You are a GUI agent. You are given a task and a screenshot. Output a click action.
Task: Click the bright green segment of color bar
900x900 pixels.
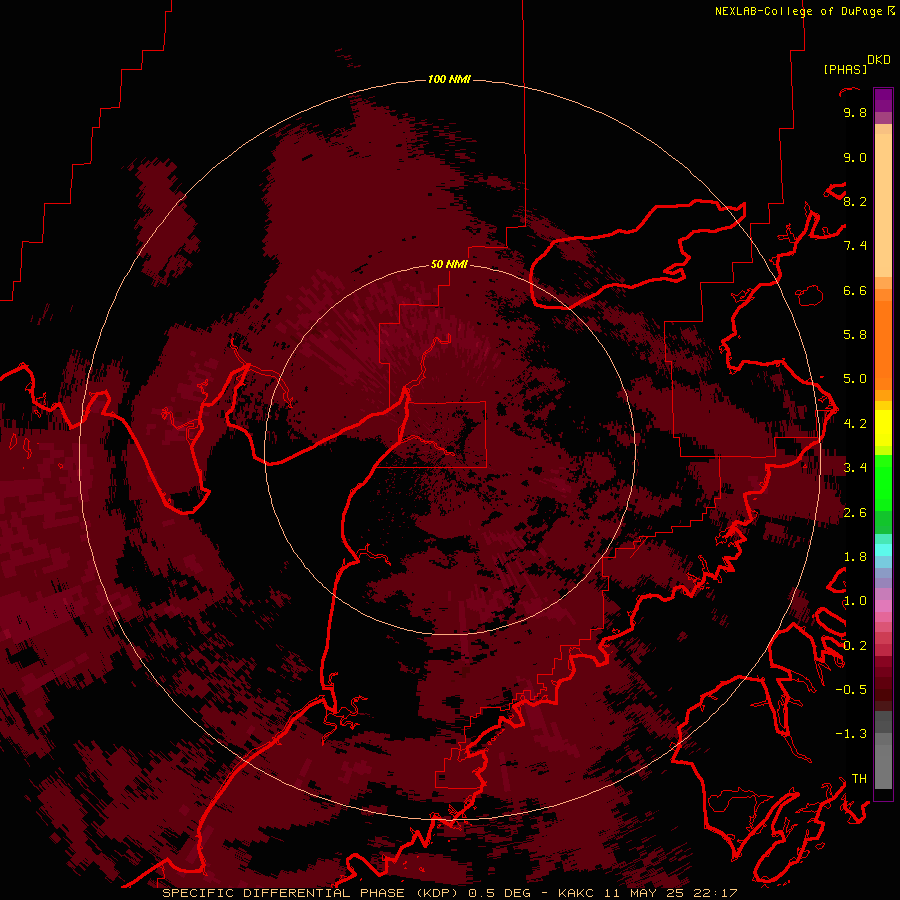coord(883,482)
